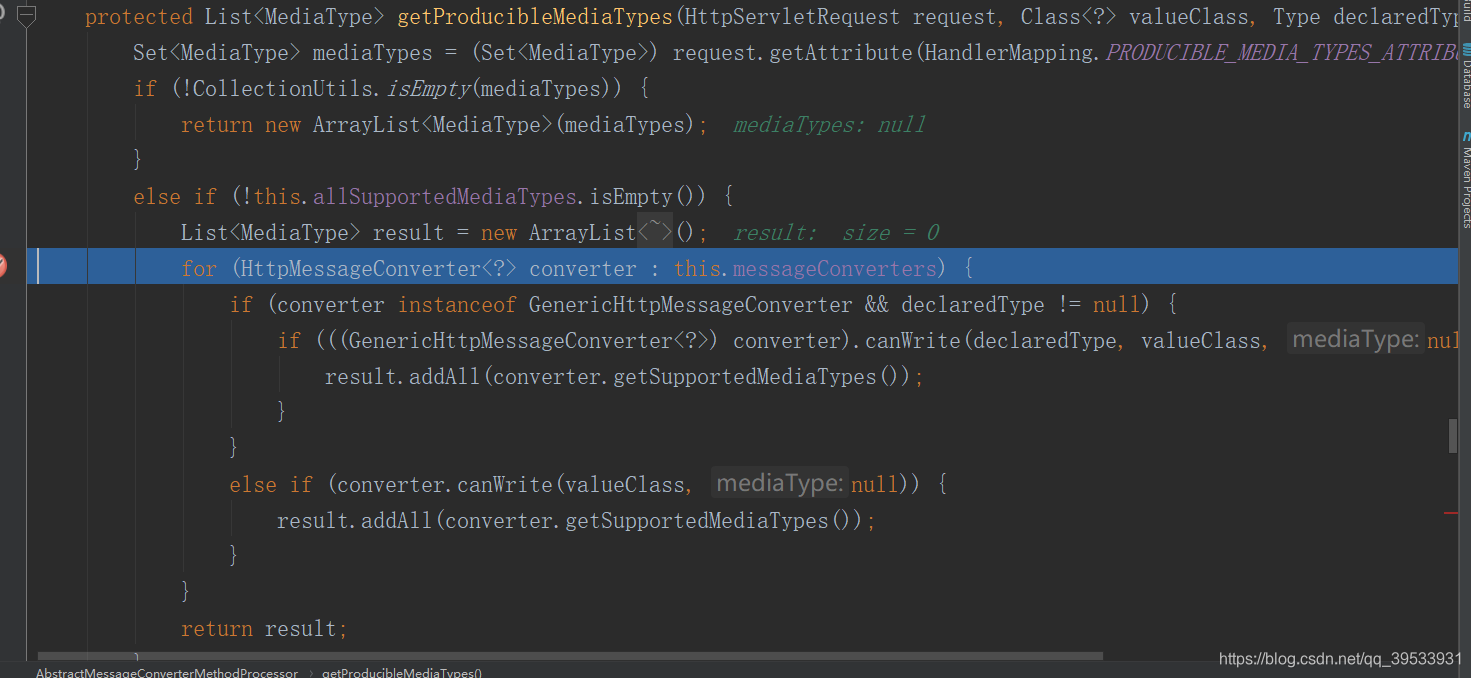1471x678 pixels.
Task: Click the 'return result;' statement
Action: [x=264, y=629]
